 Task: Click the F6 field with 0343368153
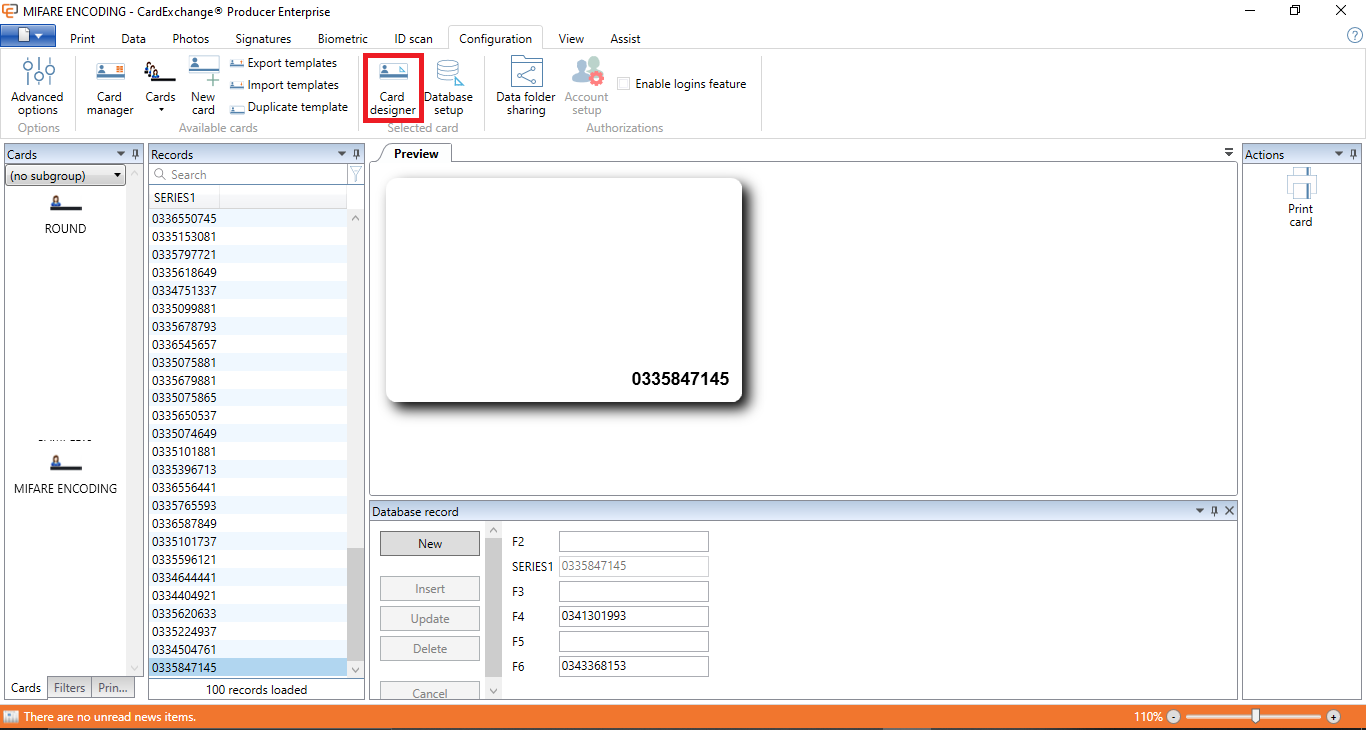[x=634, y=666]
